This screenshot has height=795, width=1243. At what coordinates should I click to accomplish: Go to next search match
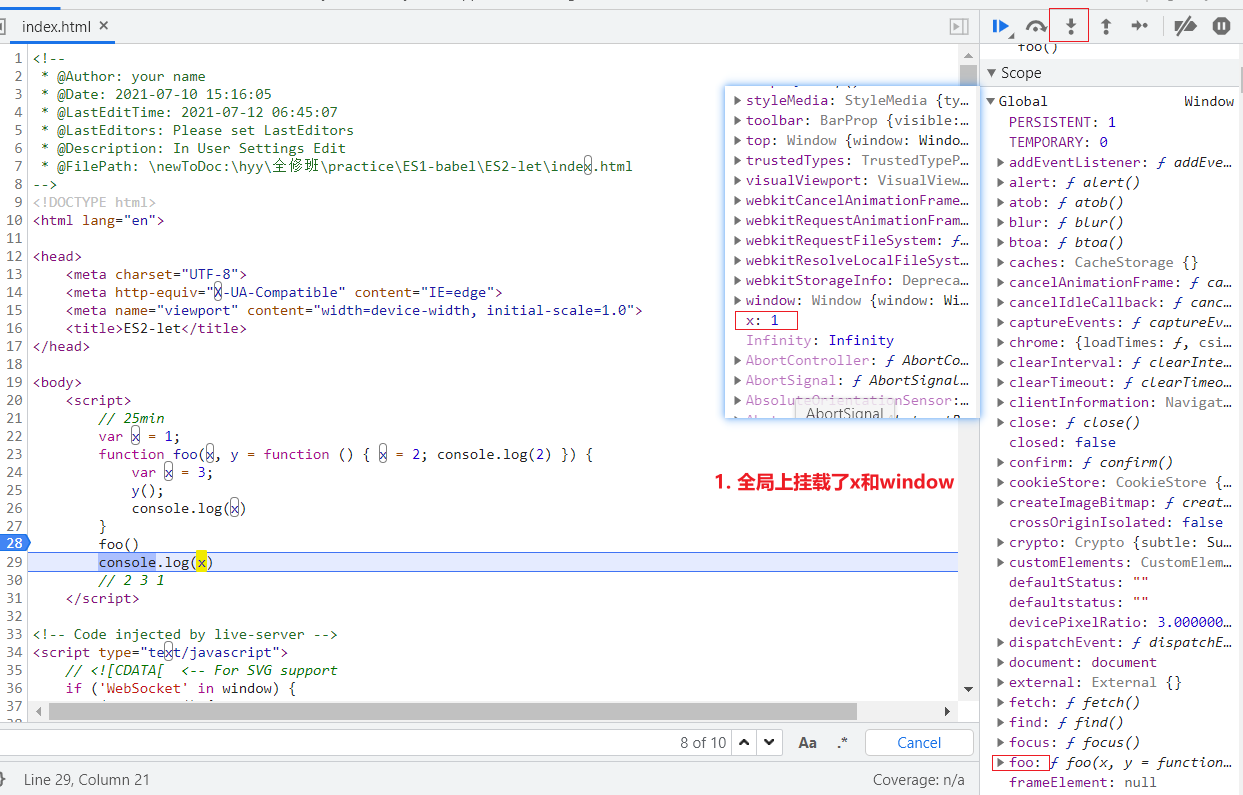click(769, 743)
